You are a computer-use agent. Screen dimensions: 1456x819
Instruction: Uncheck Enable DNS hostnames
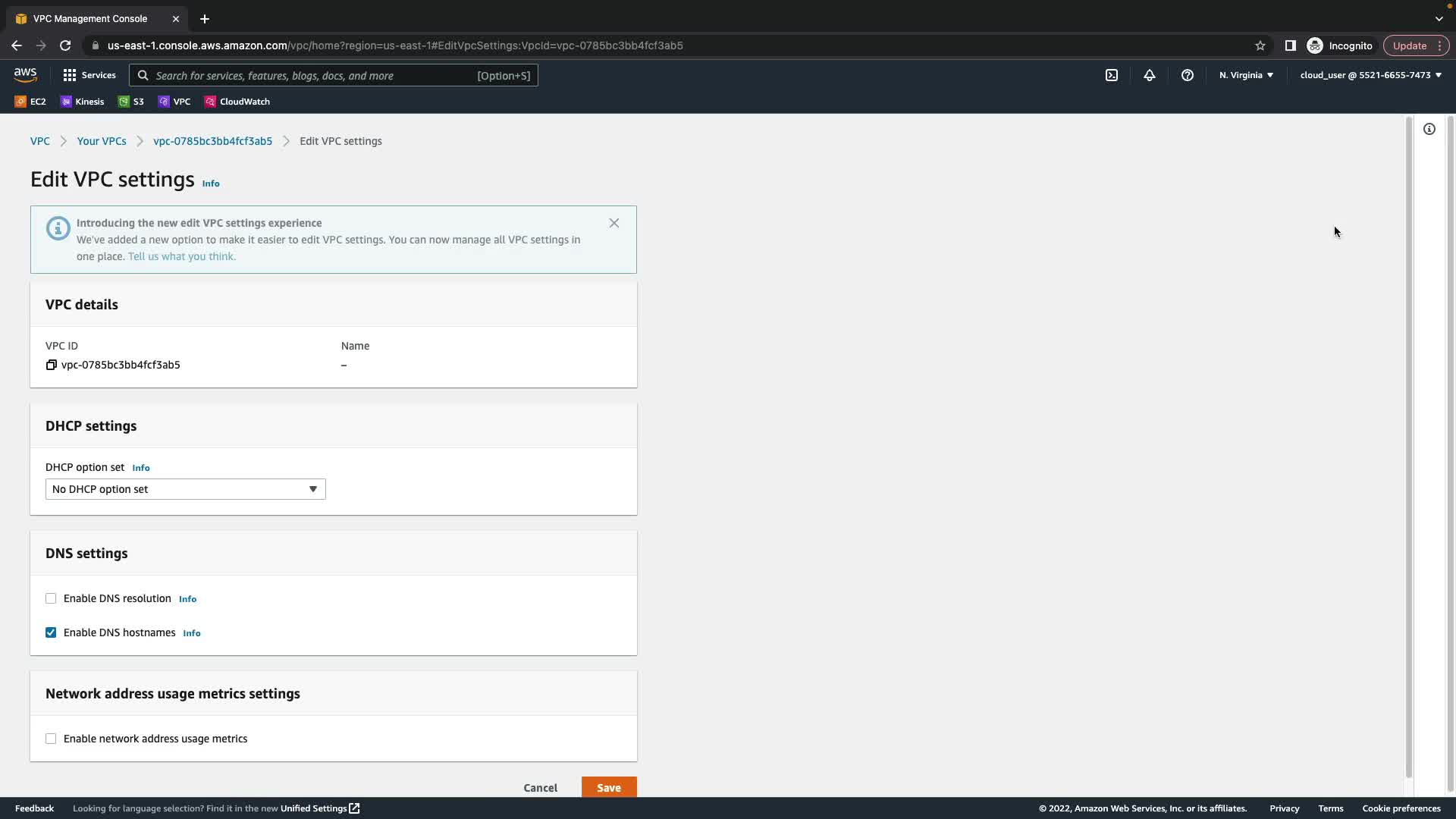51,632
